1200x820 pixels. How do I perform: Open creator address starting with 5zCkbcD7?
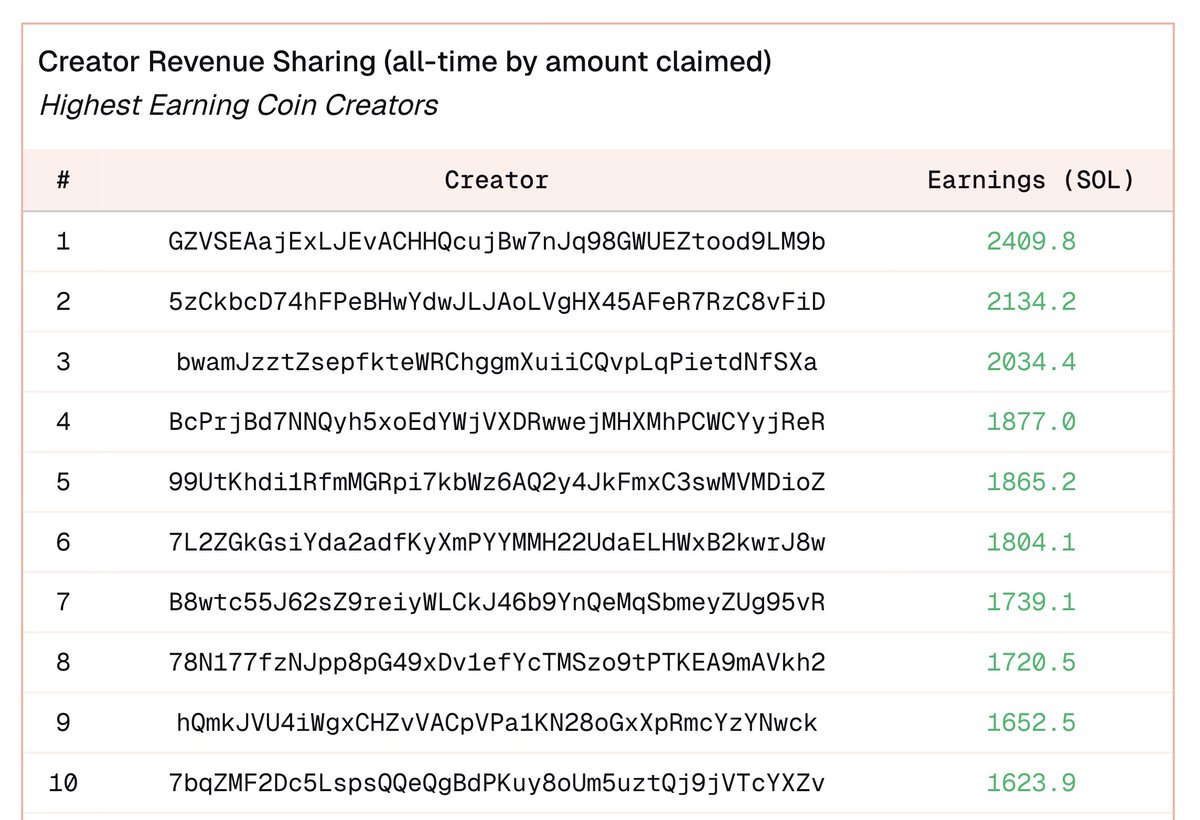497,302
